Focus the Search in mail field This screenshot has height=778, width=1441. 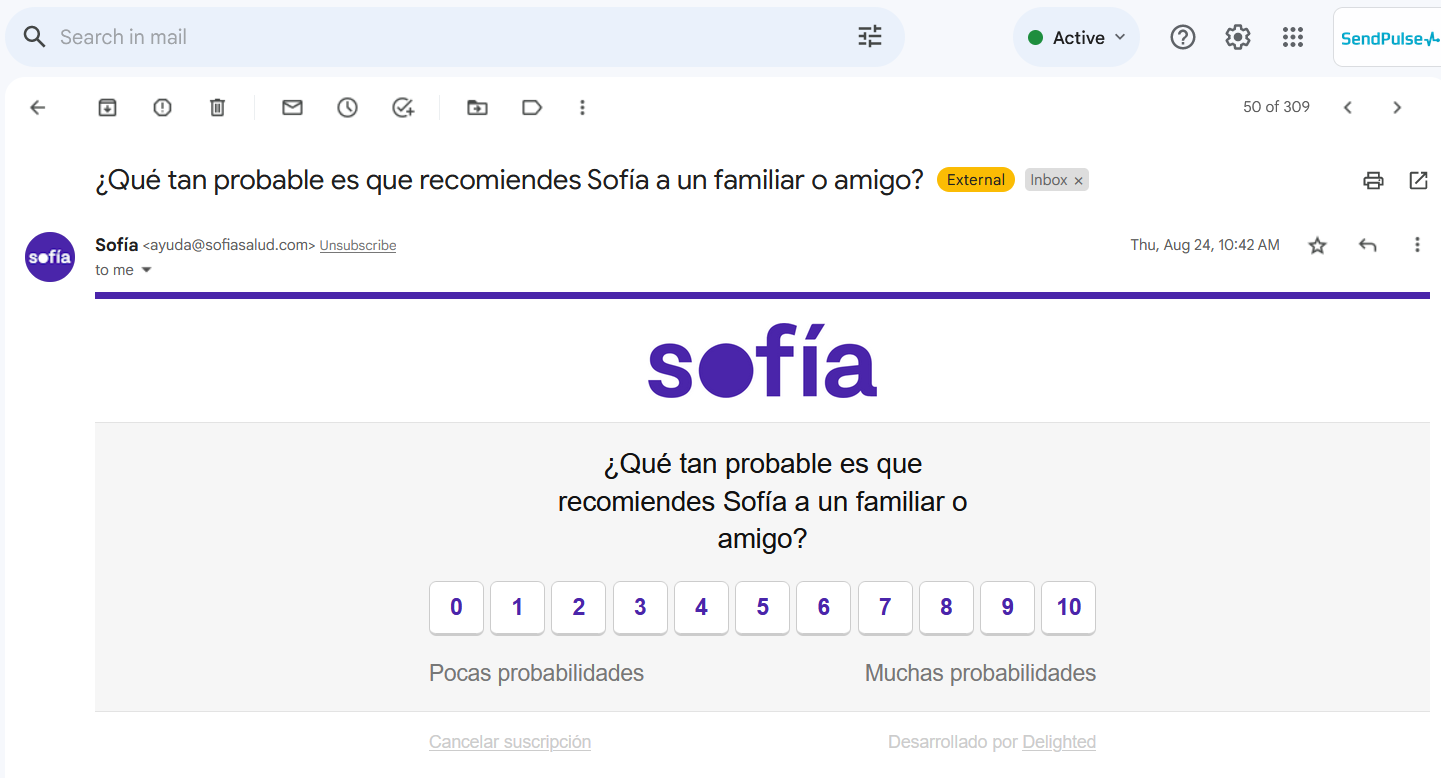pos(455,37)
